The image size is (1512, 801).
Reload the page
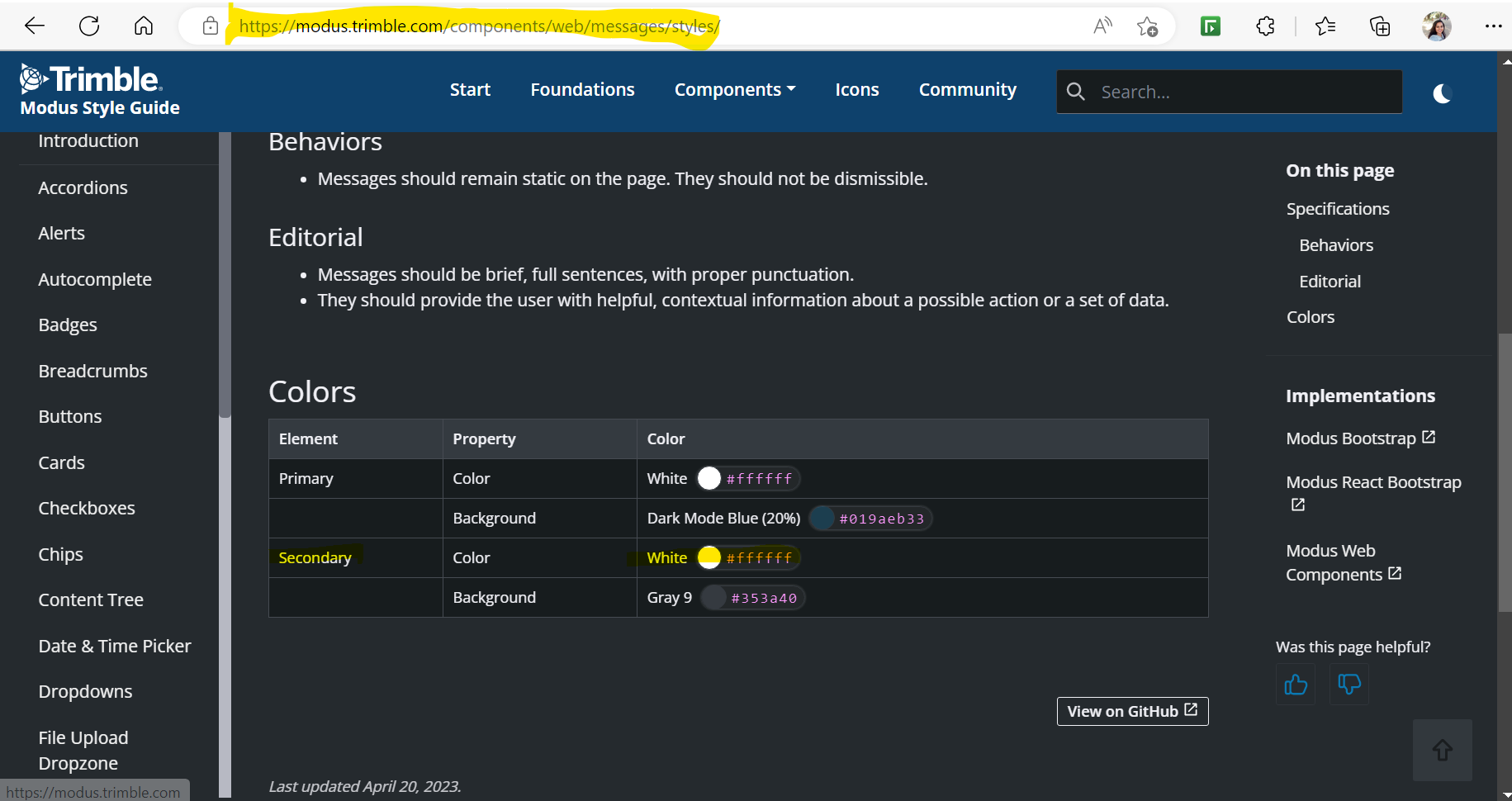[x=89, y=26]
